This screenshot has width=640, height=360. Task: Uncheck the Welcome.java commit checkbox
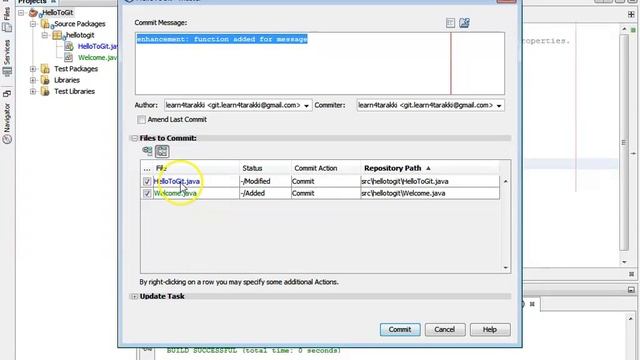click(147, 193)
